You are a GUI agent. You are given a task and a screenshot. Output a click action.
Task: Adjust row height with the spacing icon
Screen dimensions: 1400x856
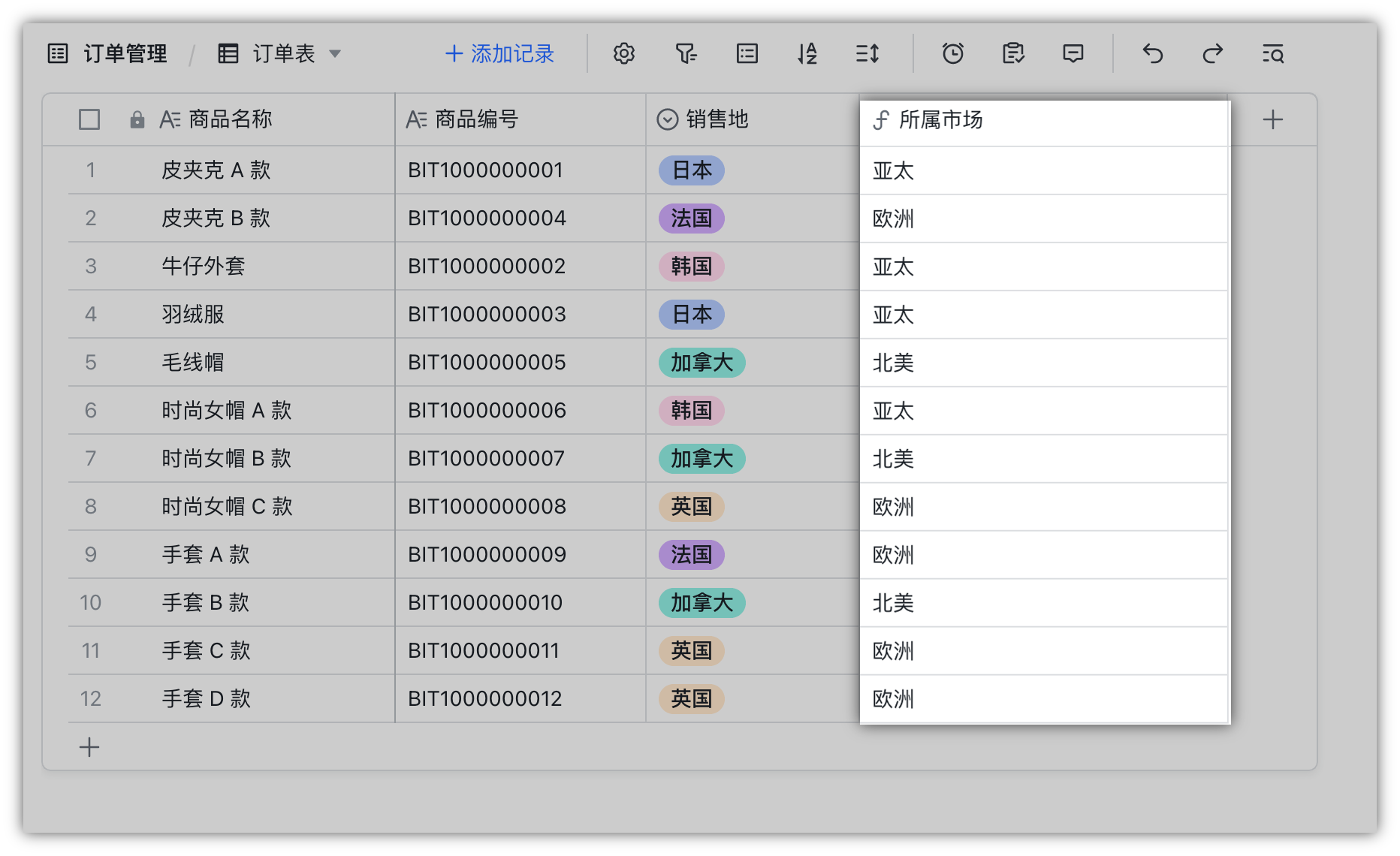(x=867, y=53)
